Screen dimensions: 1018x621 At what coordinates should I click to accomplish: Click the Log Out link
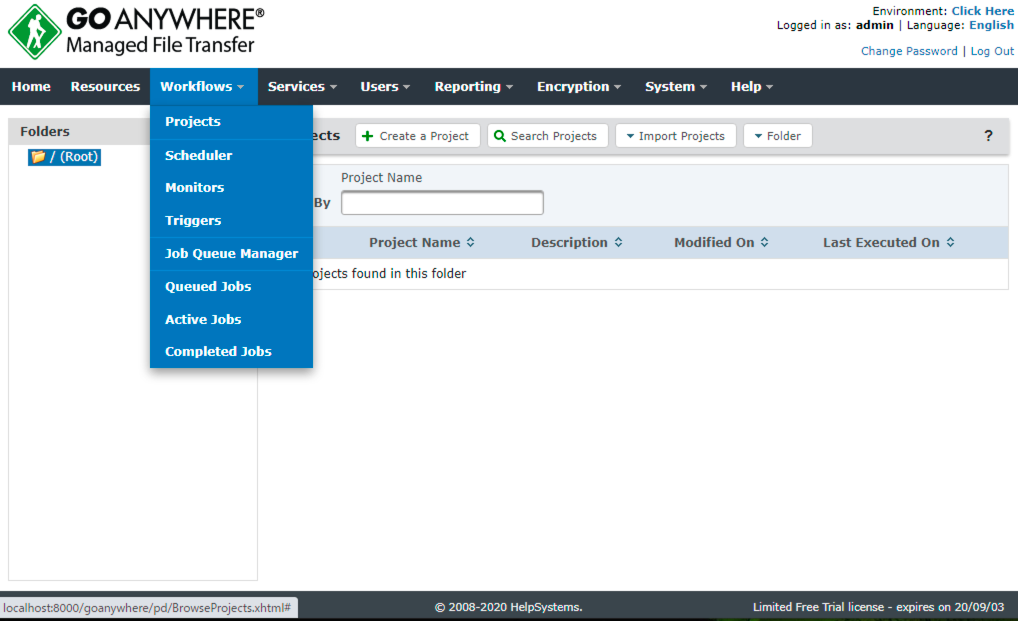point(992,51)
